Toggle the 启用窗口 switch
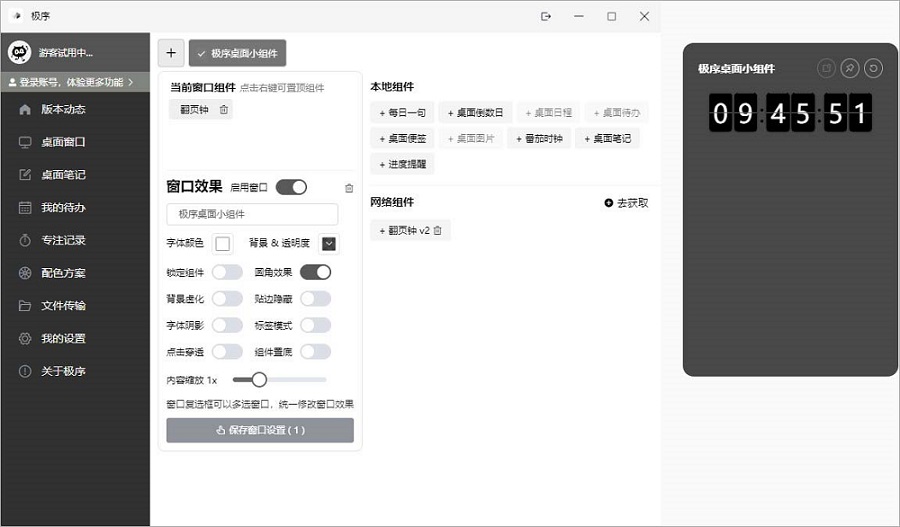Image resolution: width=900 pixels, height=527 pixels. 292,187
